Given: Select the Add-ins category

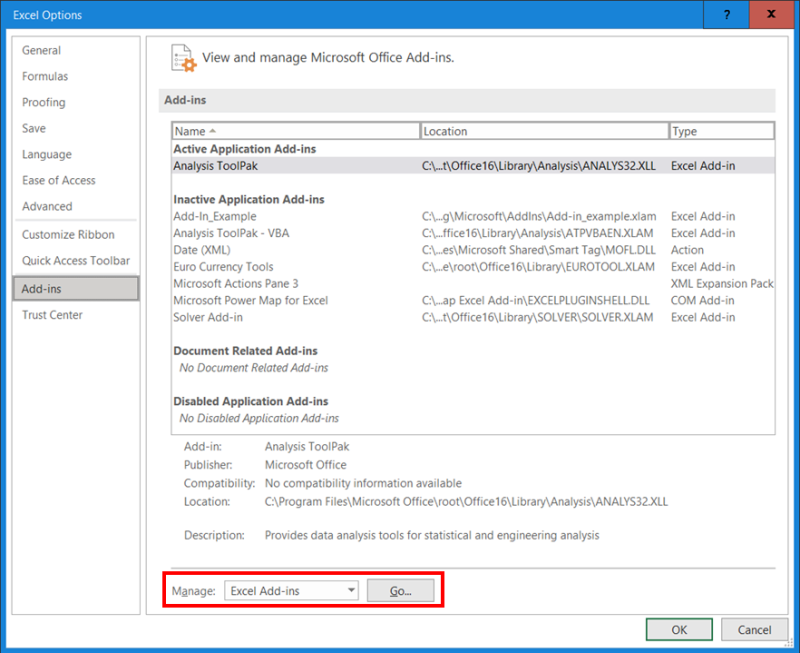Looking at the screenshot, I should coord(76,289).
